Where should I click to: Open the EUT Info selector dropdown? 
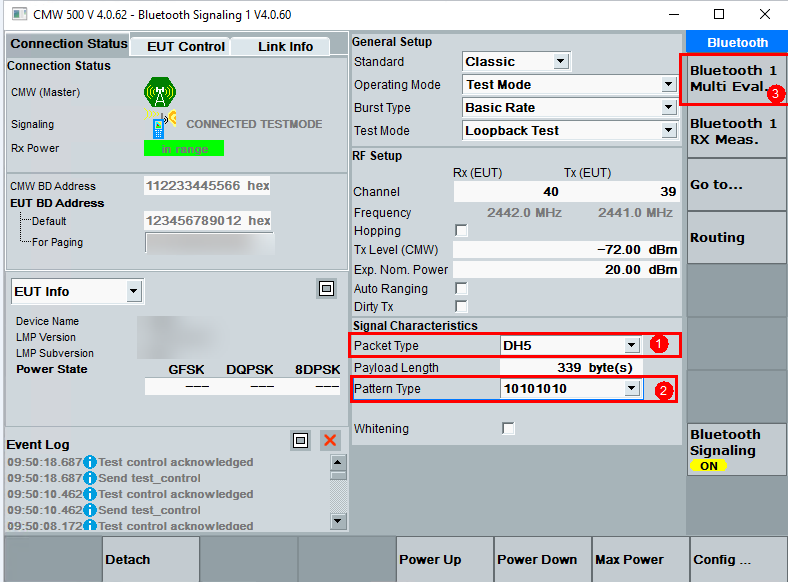click(x=133, y=292)
